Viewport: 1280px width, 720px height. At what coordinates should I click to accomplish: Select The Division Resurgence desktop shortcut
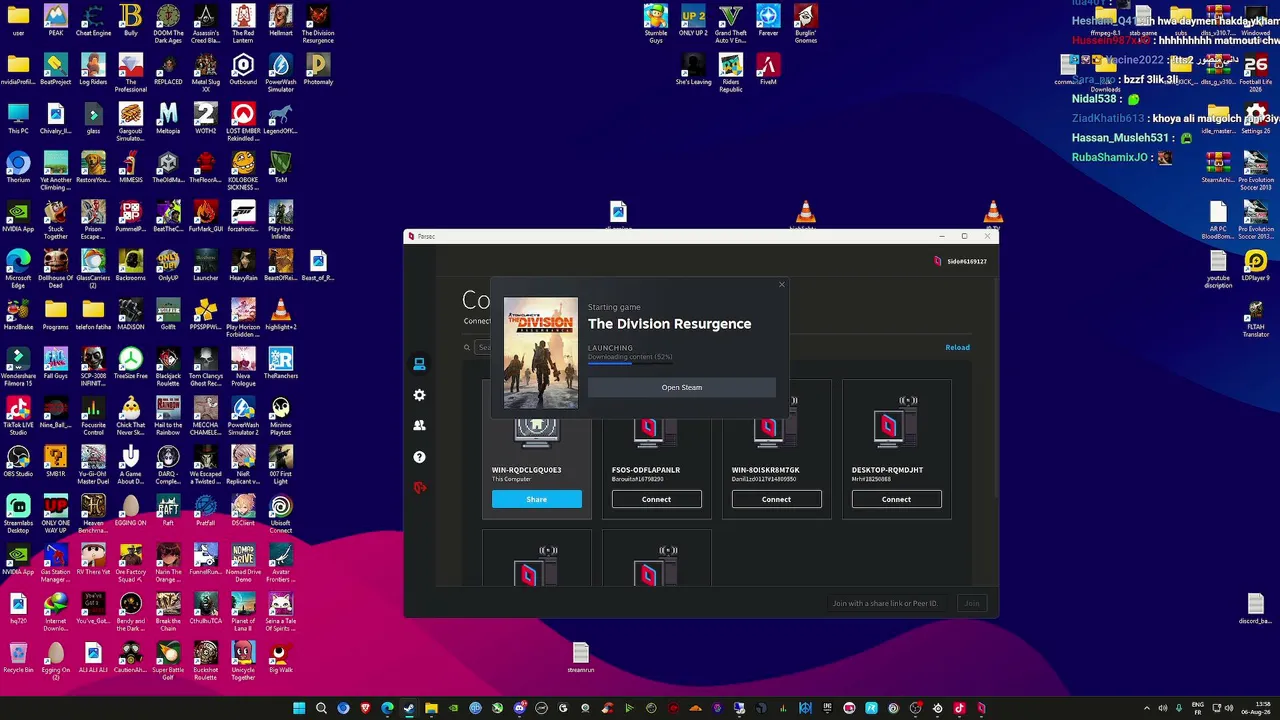coord(318,24)
